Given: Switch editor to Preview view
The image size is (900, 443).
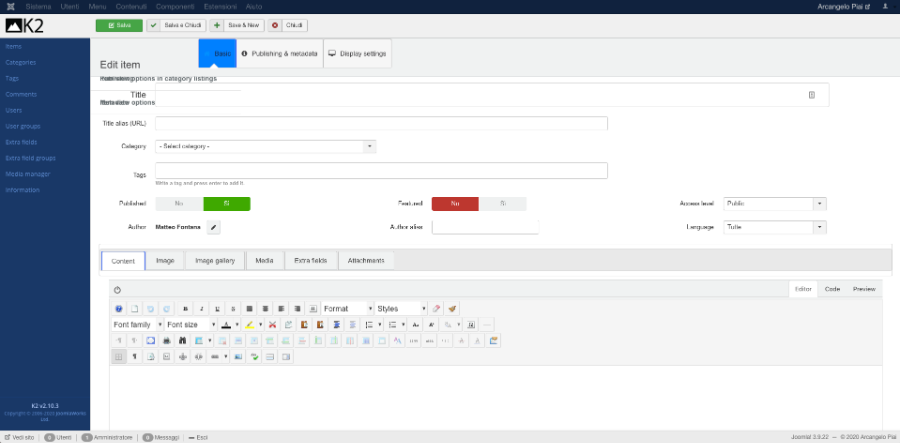Looking at the screenshot, I should (x=864, y=289).
